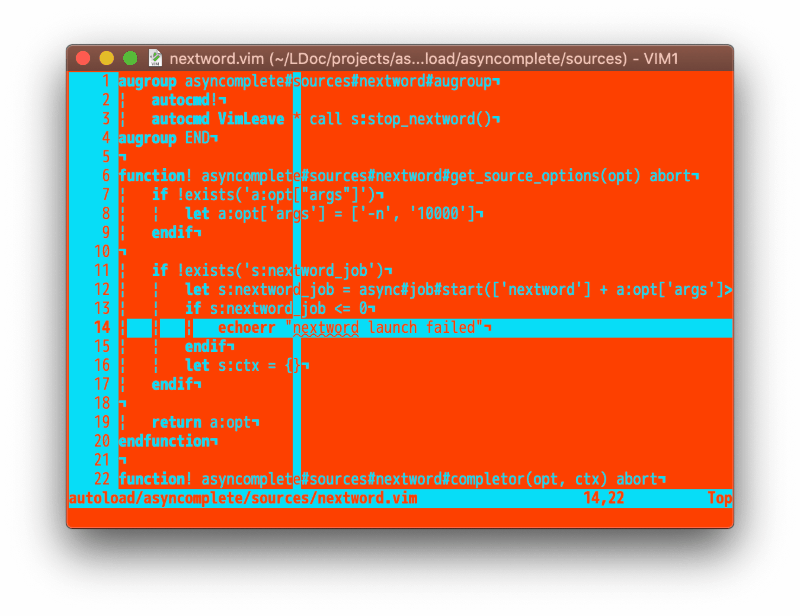
Task: Click 'endif' on line 9
Action: 172,232
